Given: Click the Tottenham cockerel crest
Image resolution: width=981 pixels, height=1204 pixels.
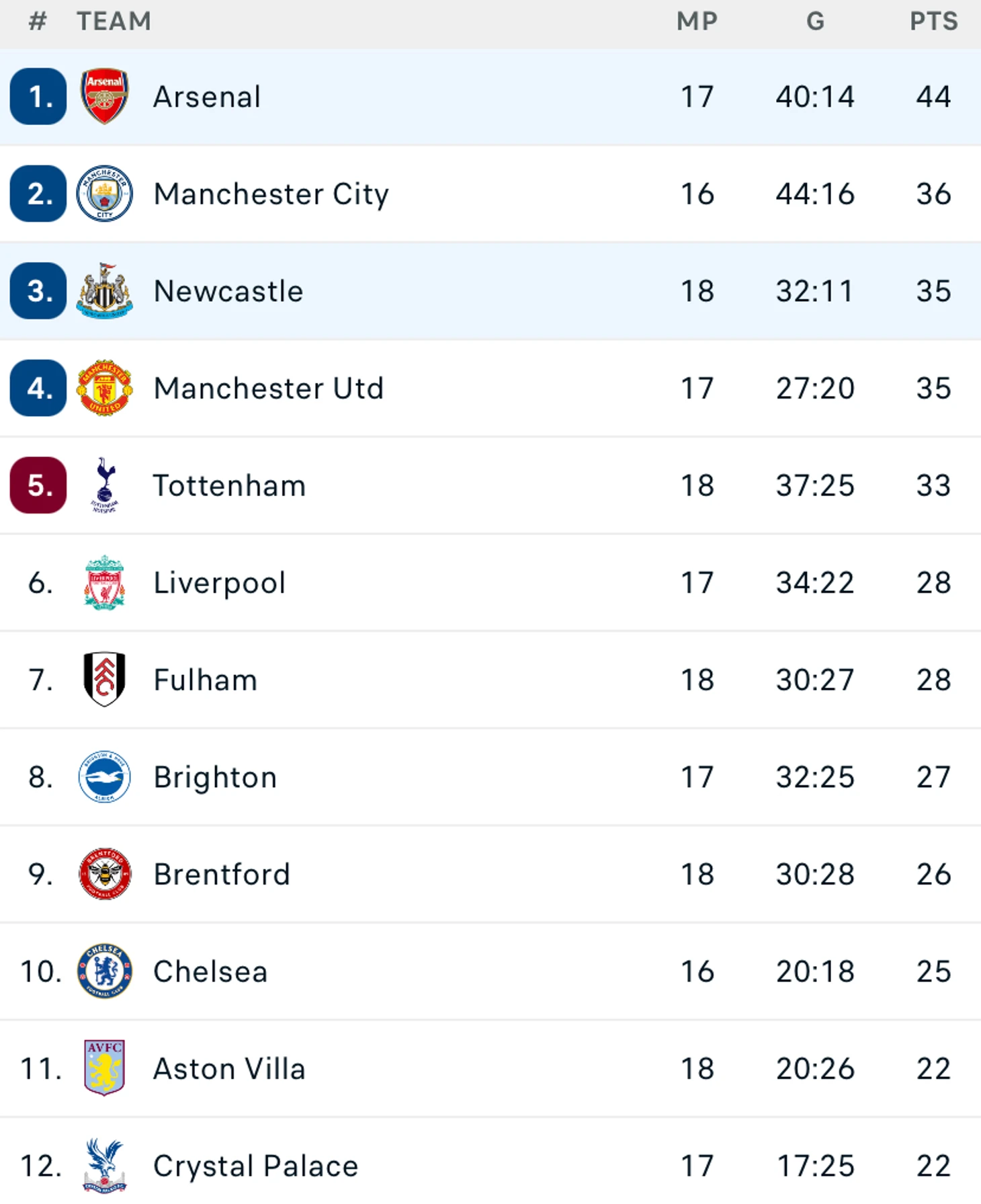Looking at the screenshot, I should pyautogui.click(x=104, y=485).
